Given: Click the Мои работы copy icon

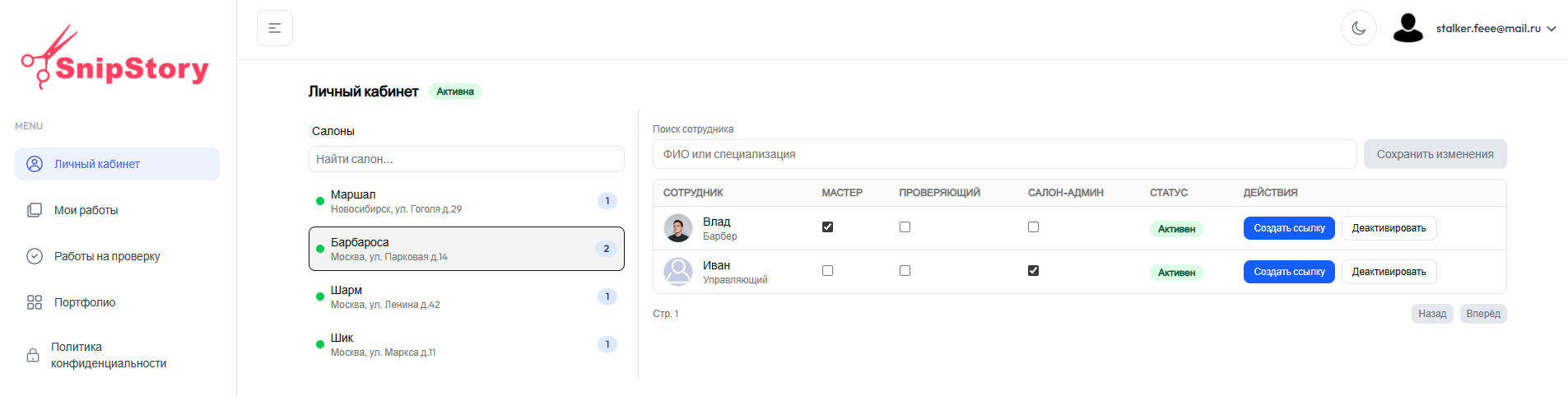Looking at the screenshot, I should tap(35, 210).
